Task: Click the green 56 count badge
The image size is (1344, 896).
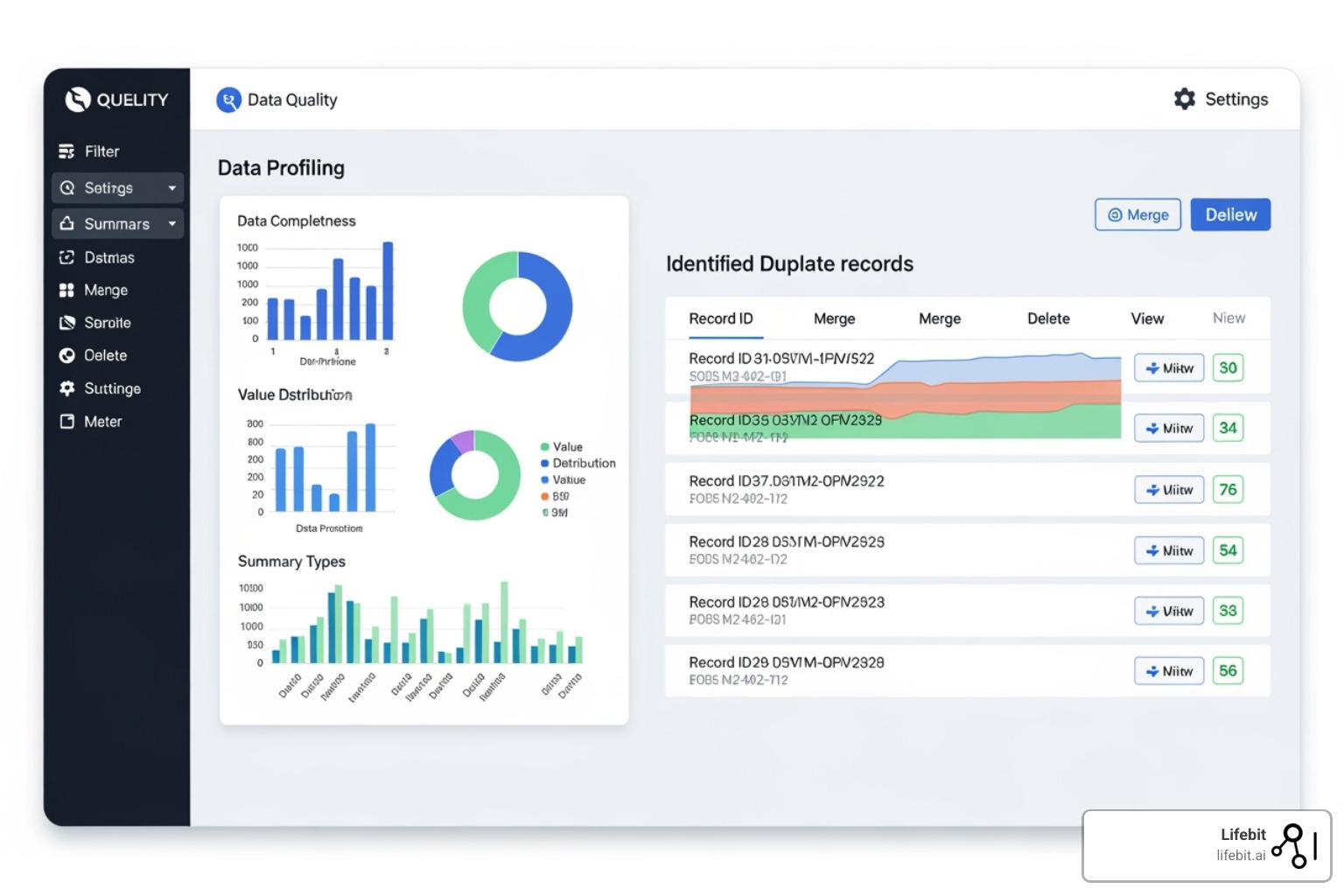Action: click(x=1228, y=671)
